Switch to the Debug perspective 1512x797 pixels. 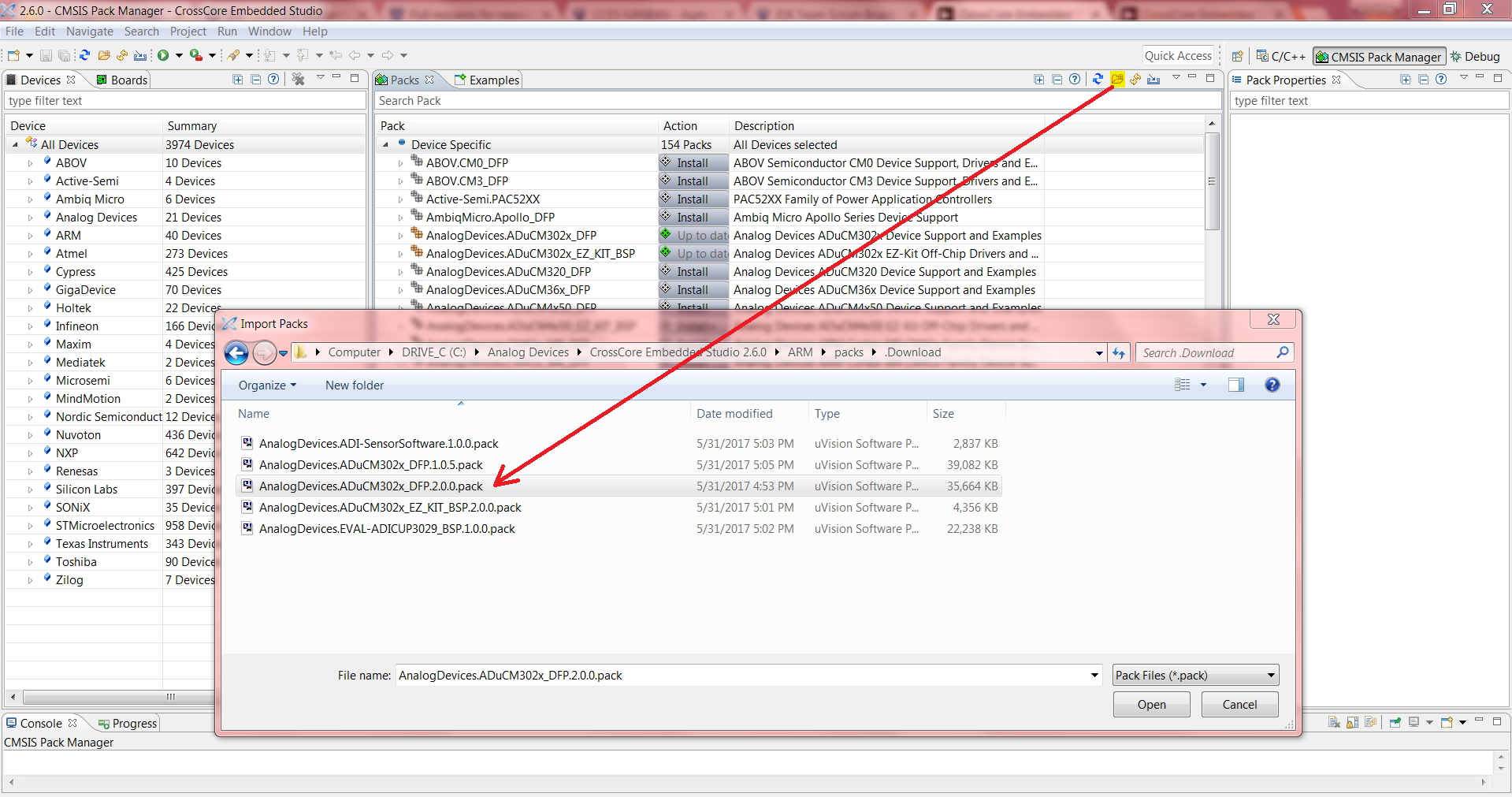(x=1475, y=56)
